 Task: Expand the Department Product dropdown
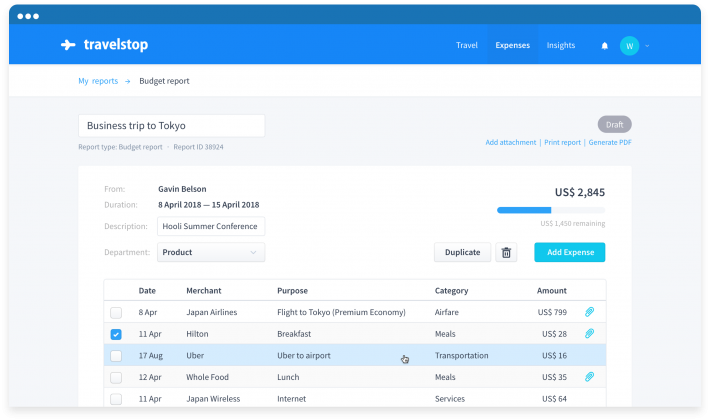pyautogui.click(x=211, y=253)
